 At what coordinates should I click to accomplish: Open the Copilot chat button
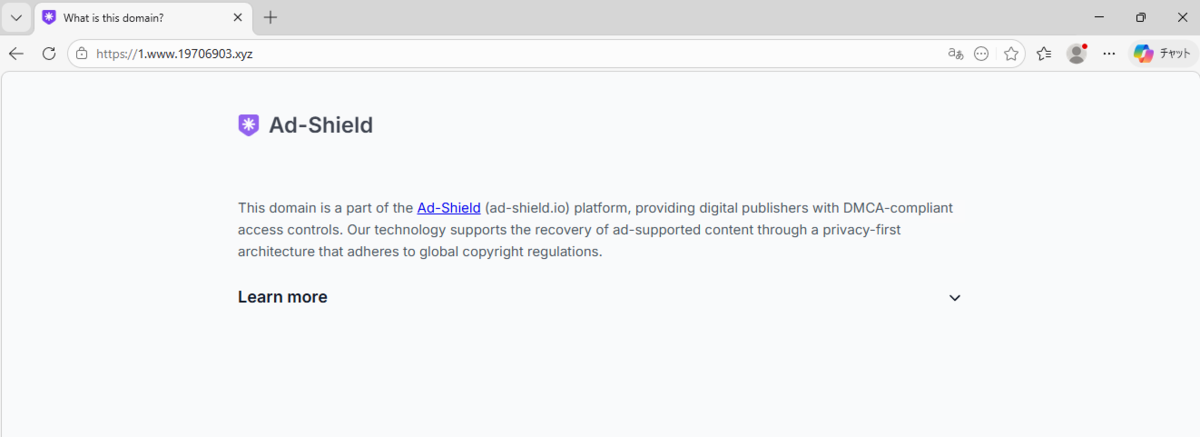pyautogui.click(x=1162, y=54)
